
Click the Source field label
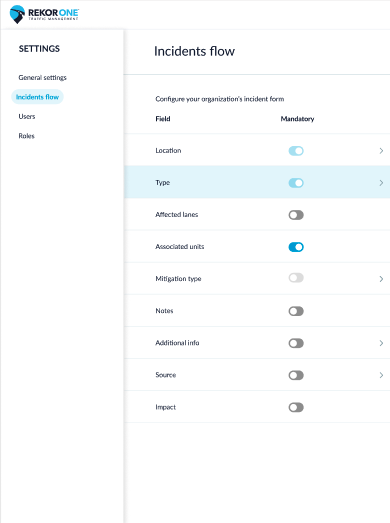[x=165, y=375]
